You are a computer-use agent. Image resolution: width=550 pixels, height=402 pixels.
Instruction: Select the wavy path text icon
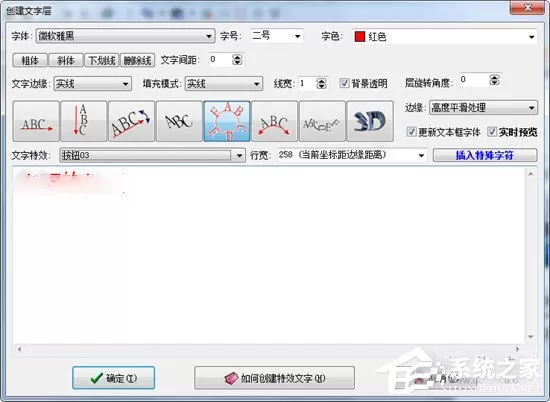[322, 121]
